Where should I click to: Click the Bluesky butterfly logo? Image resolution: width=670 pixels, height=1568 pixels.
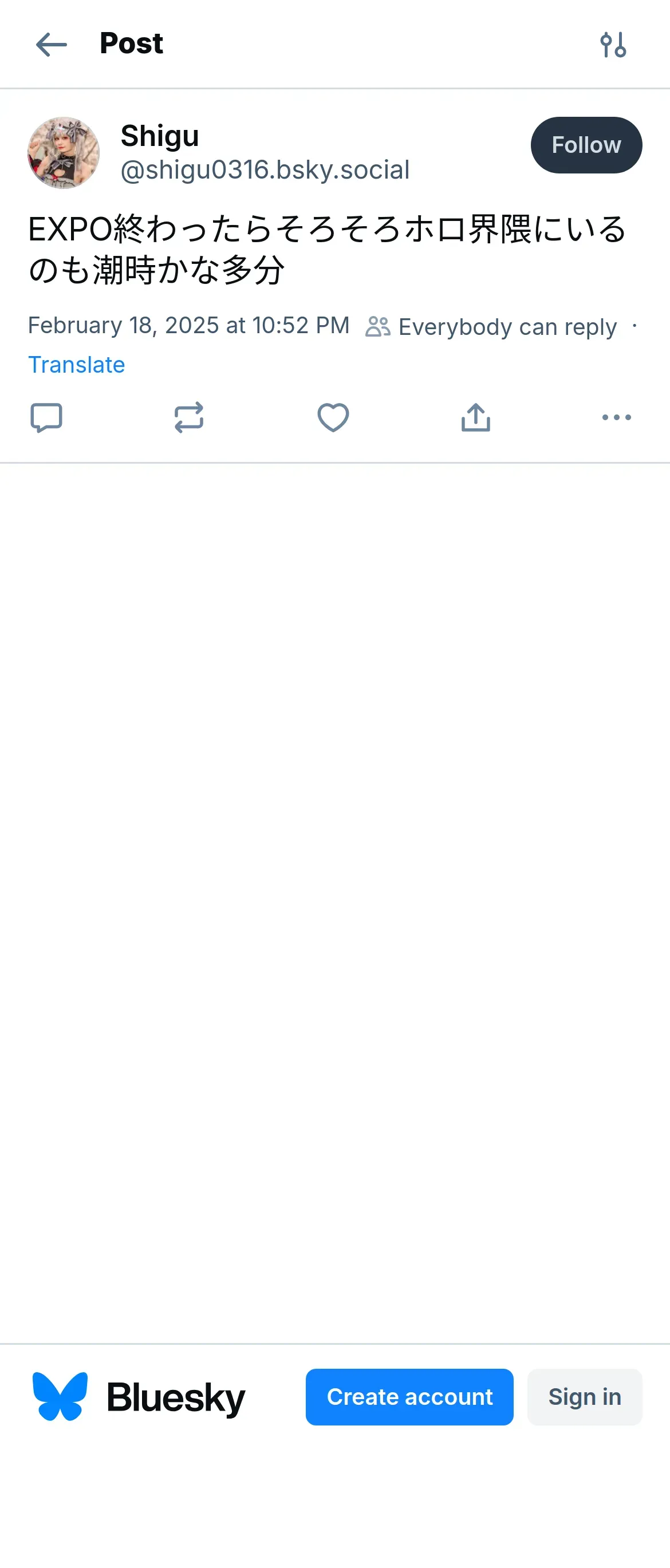coord(60,1396)
